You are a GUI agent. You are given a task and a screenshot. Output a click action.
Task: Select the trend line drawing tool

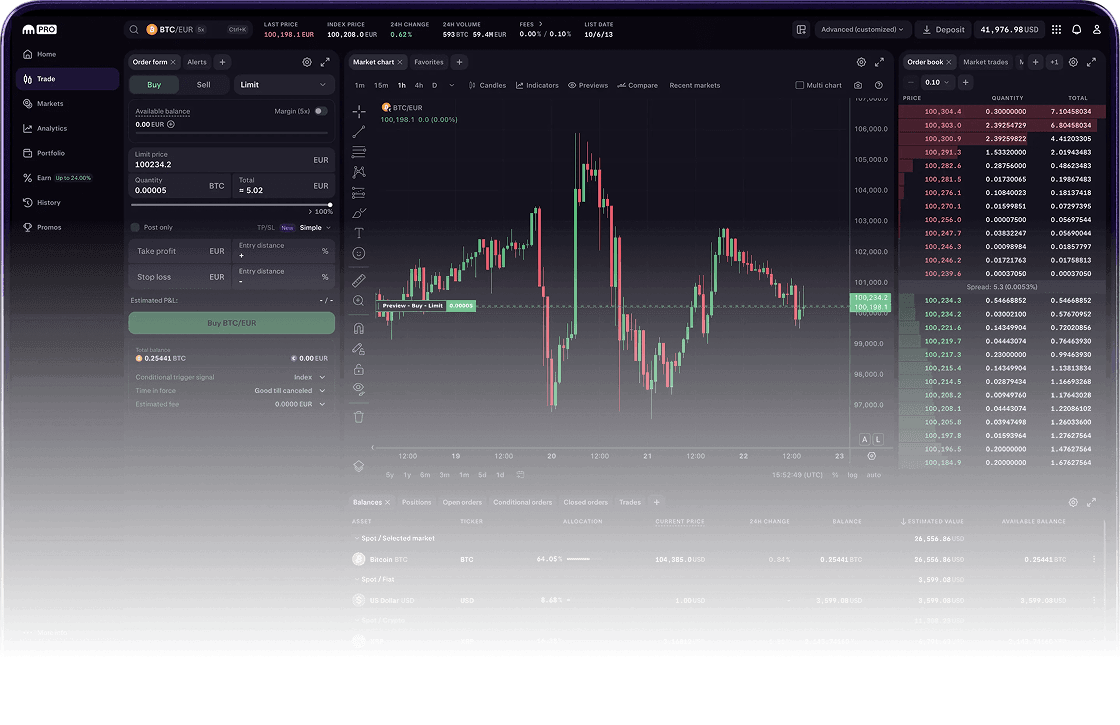[x=359, y=131]
